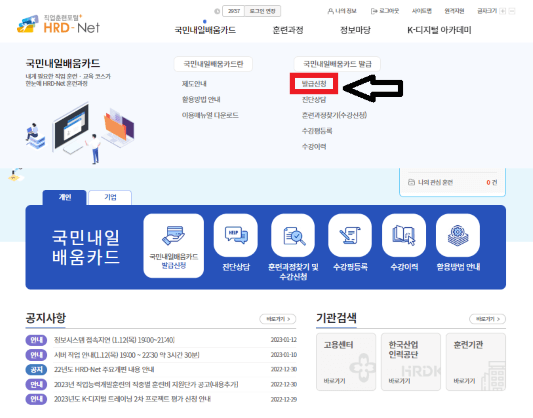The image size is (533, 418).
Task: Open 원격지원 link
Action: tap(454, 11)
